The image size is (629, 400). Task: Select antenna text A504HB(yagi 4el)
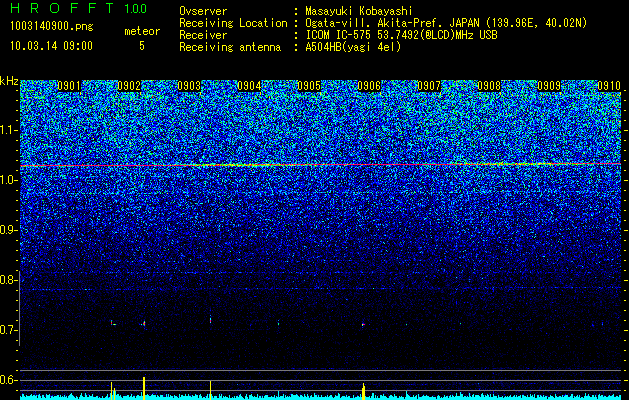353,47
